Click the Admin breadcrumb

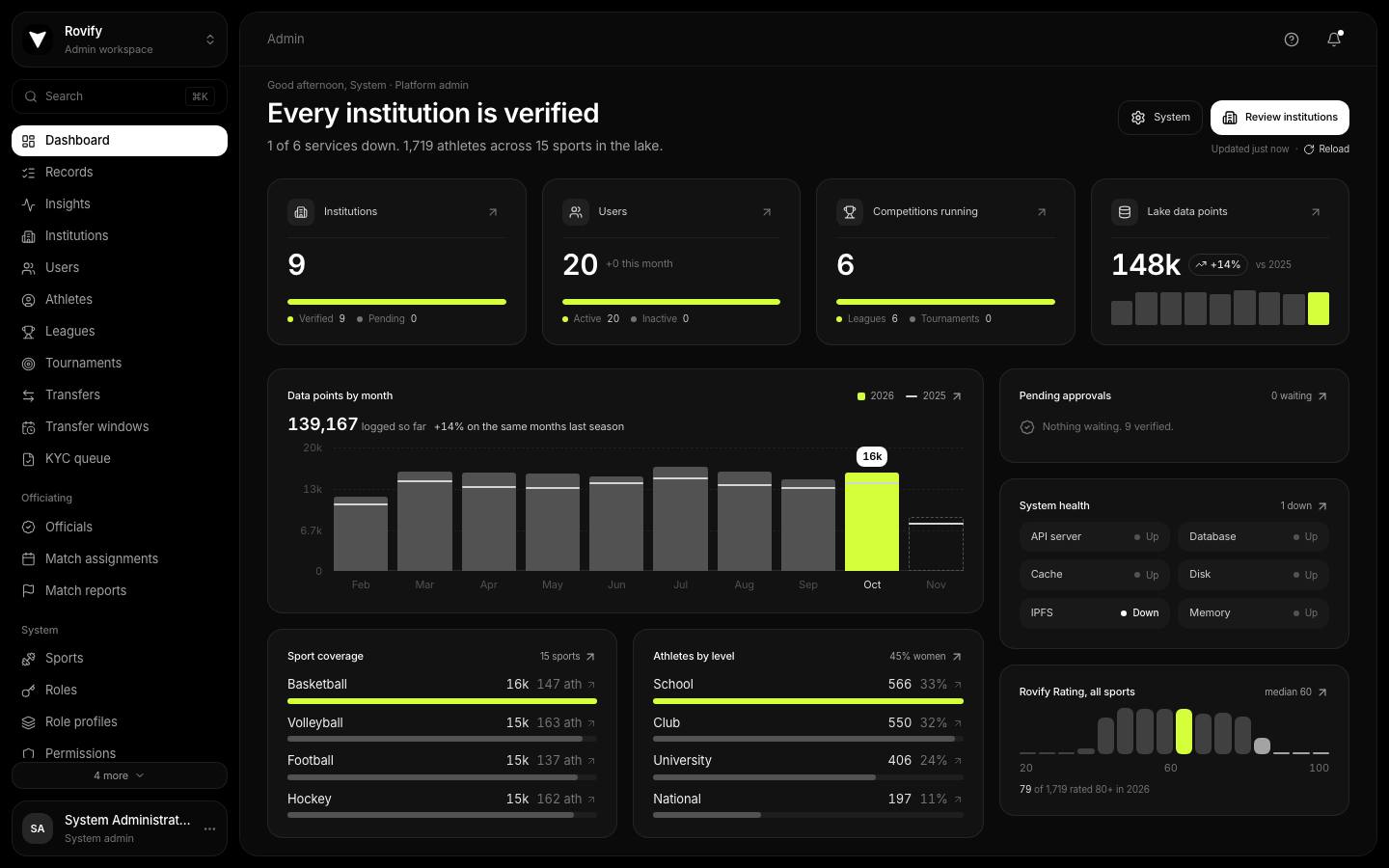(286, 40)
